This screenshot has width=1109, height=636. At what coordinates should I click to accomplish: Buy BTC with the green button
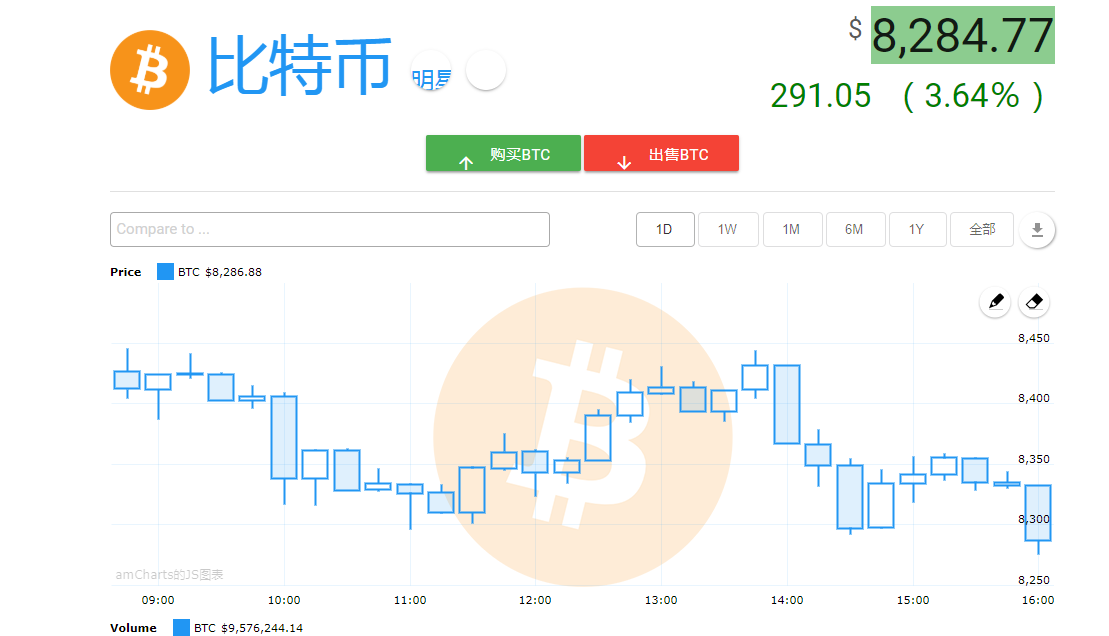[x=503, y=154]
